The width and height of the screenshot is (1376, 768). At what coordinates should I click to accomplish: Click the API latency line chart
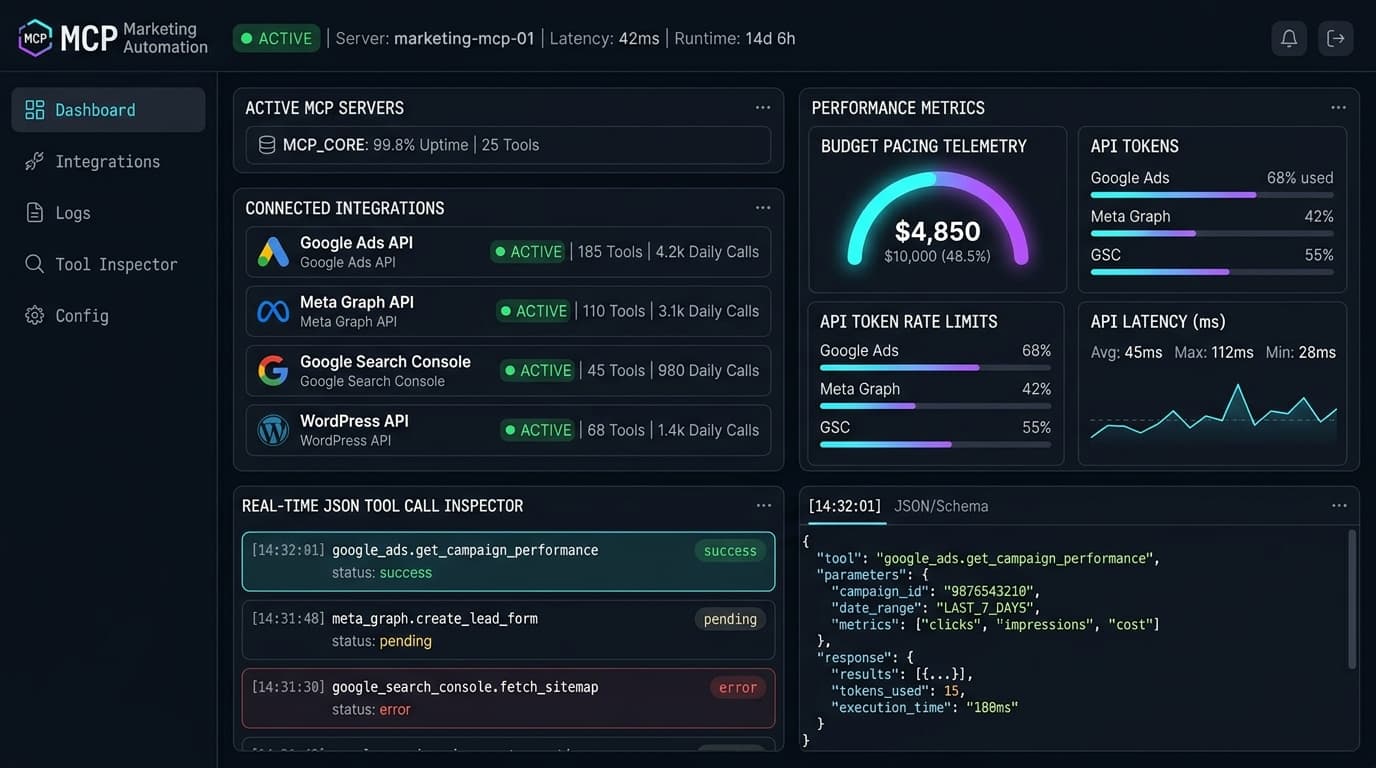click(1213, 412)
